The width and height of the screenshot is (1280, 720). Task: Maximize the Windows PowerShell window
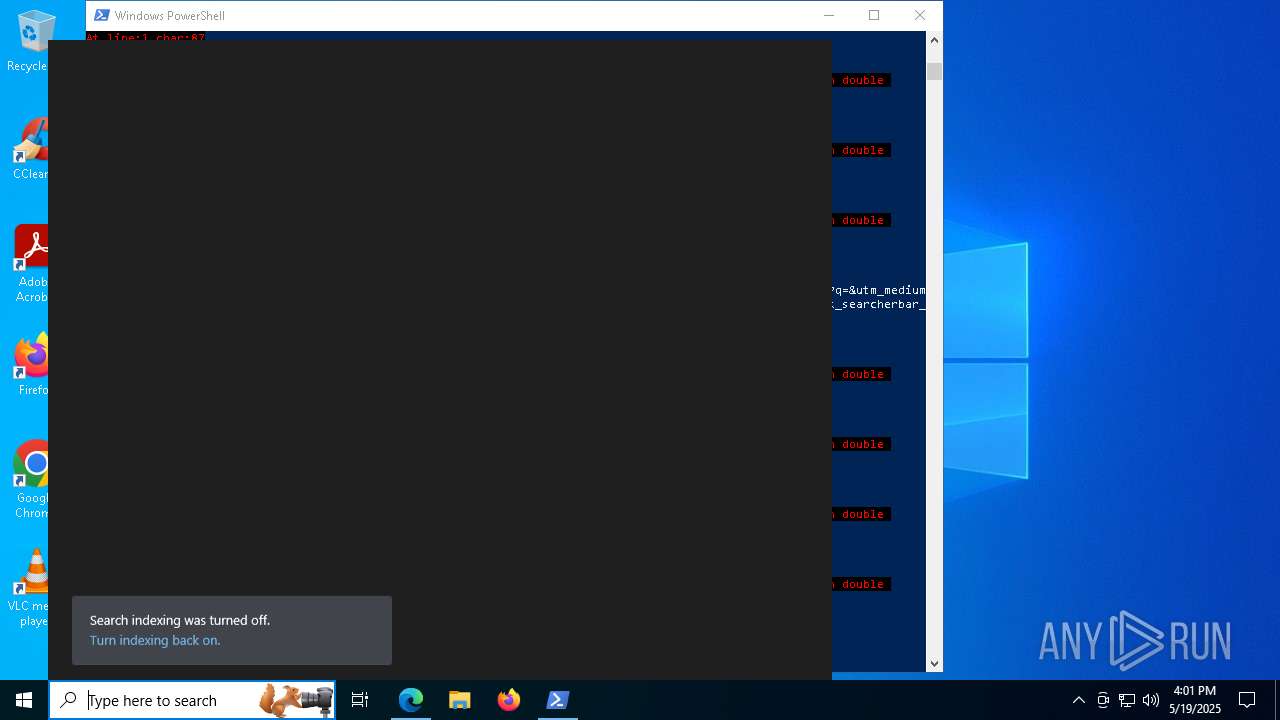874,15
